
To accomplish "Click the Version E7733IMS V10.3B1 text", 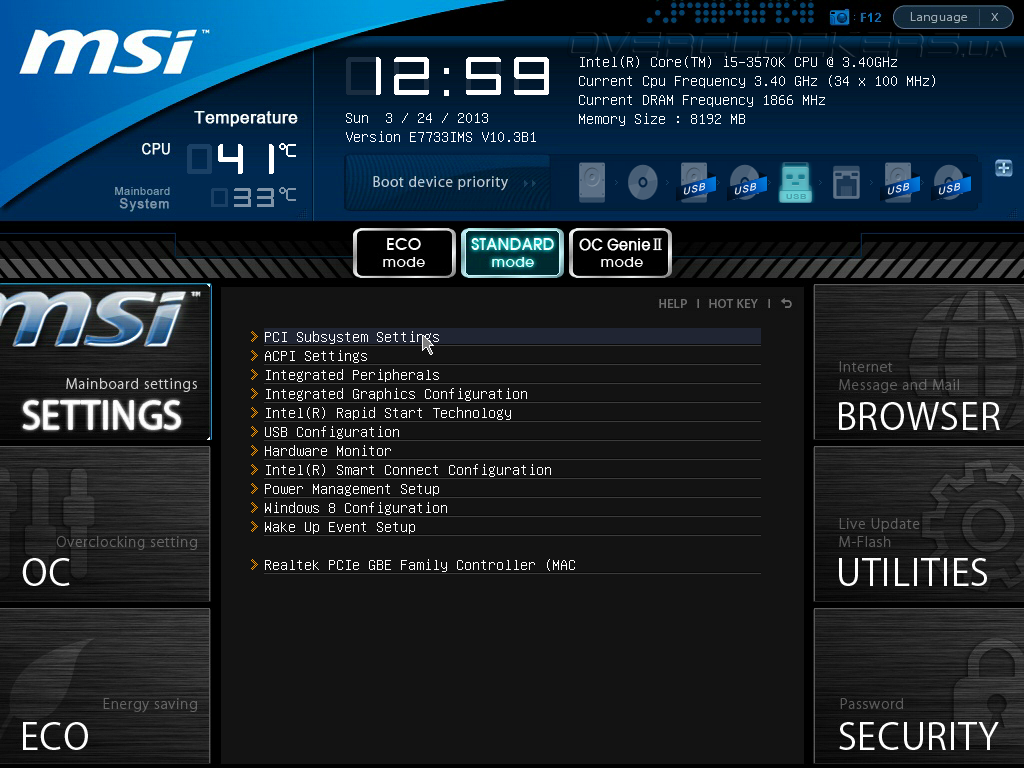I will [441, 137].
